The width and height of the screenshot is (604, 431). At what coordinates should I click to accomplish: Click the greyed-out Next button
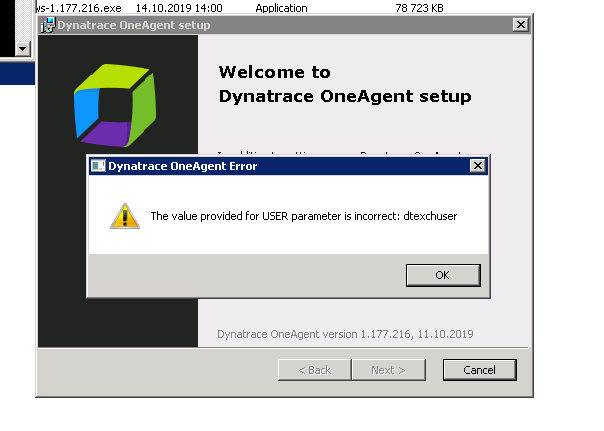point(389,370)
